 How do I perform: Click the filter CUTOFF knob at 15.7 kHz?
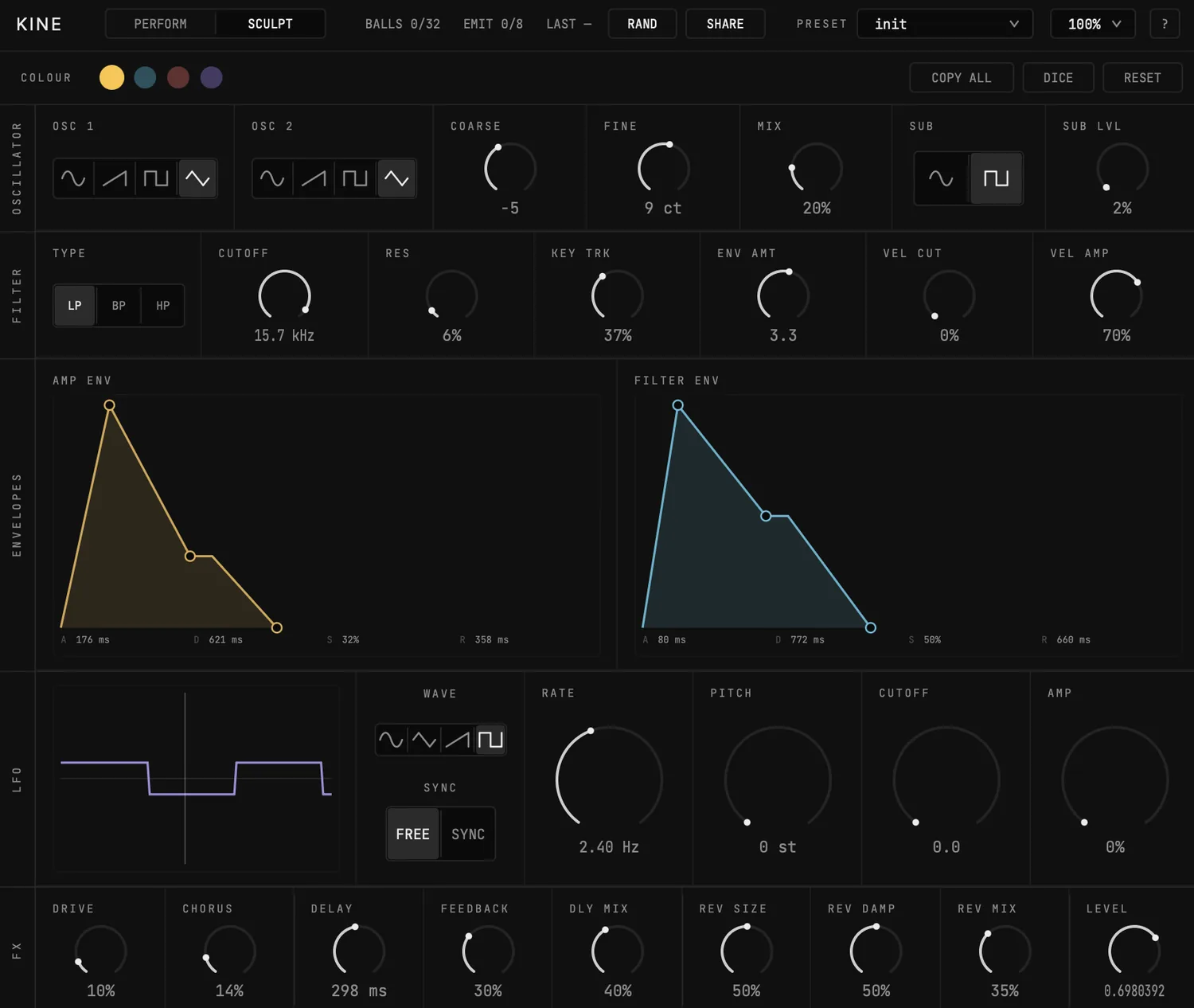point(284,296)
